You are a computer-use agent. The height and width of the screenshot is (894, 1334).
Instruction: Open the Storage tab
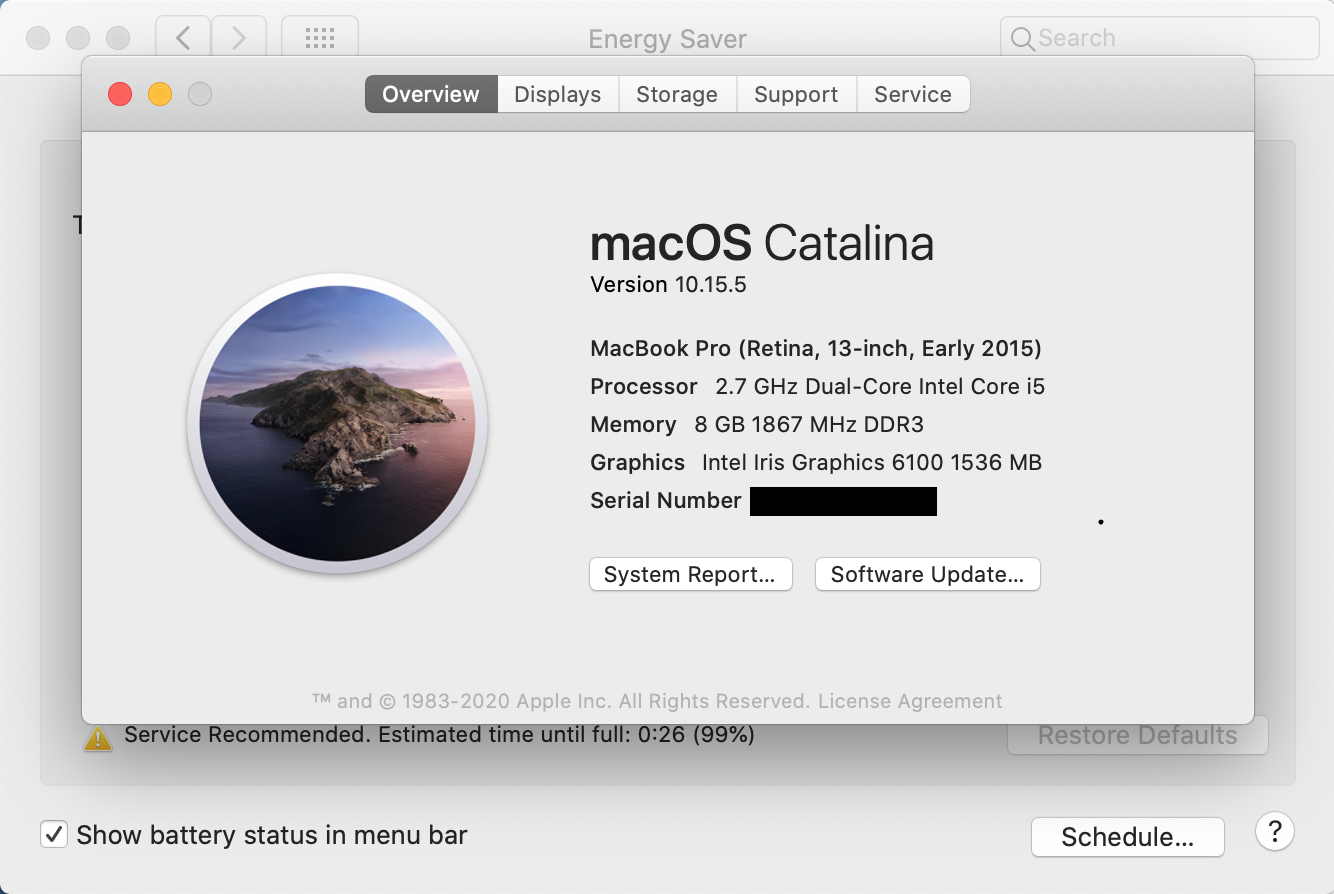coord(677,94)
